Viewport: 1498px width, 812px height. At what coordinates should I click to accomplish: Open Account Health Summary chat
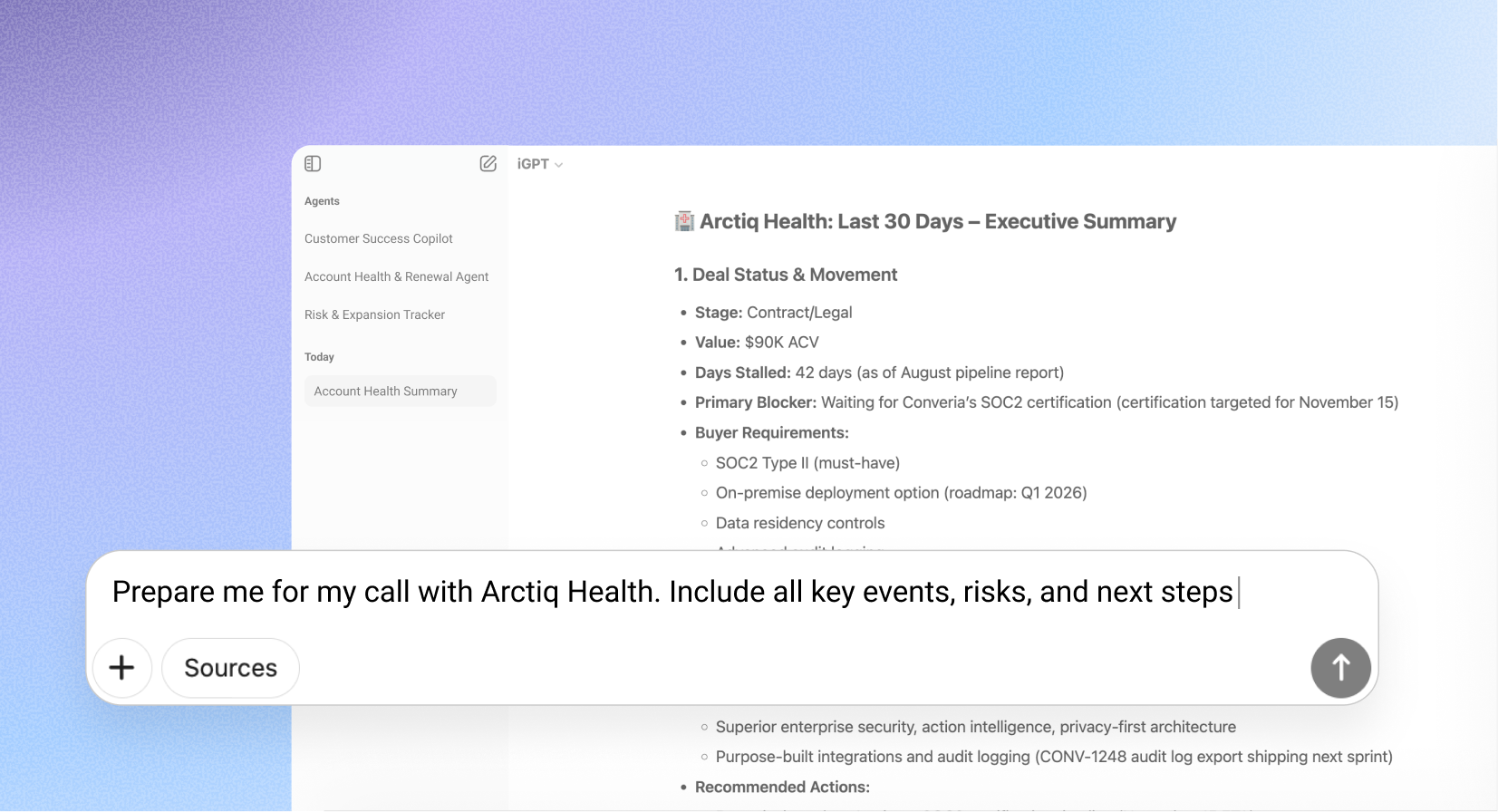click(400, 391)
